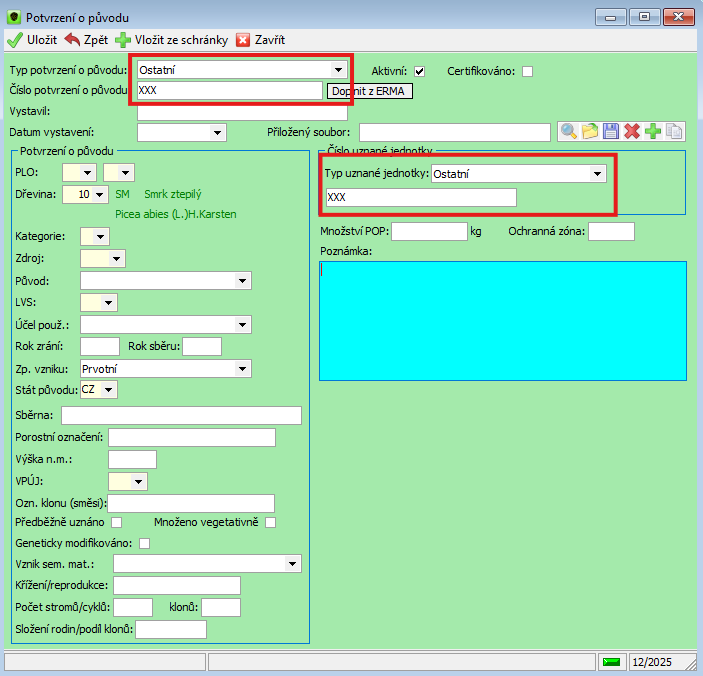The image size is (703, 676).
Task: Click the green status indicator in status bar
Action: pyautogui.click(x=611, y=662)
